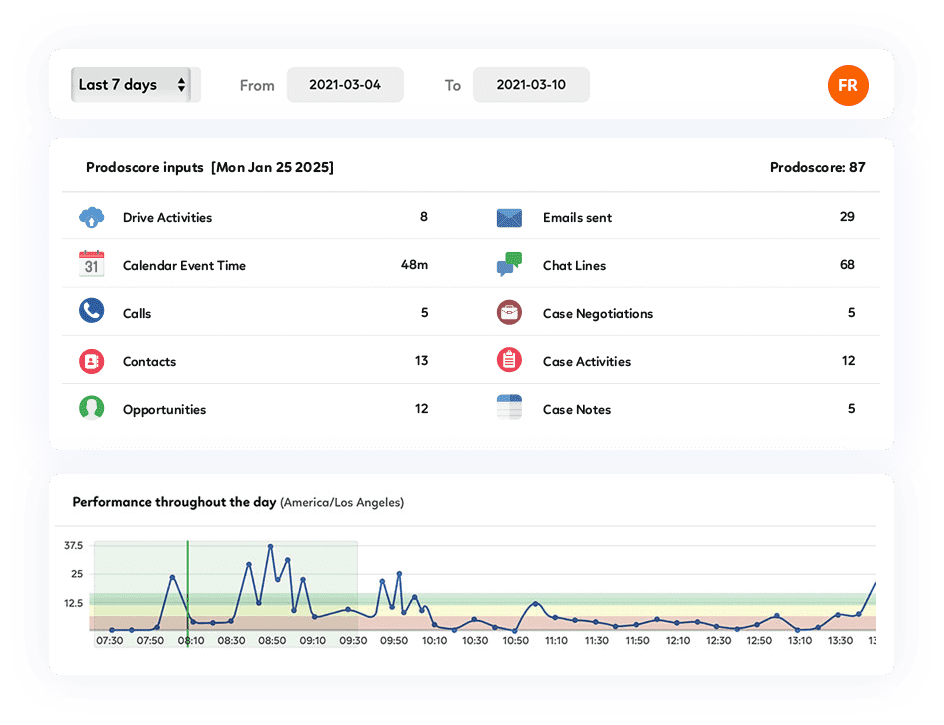Click the Calls phone icon

92,312
